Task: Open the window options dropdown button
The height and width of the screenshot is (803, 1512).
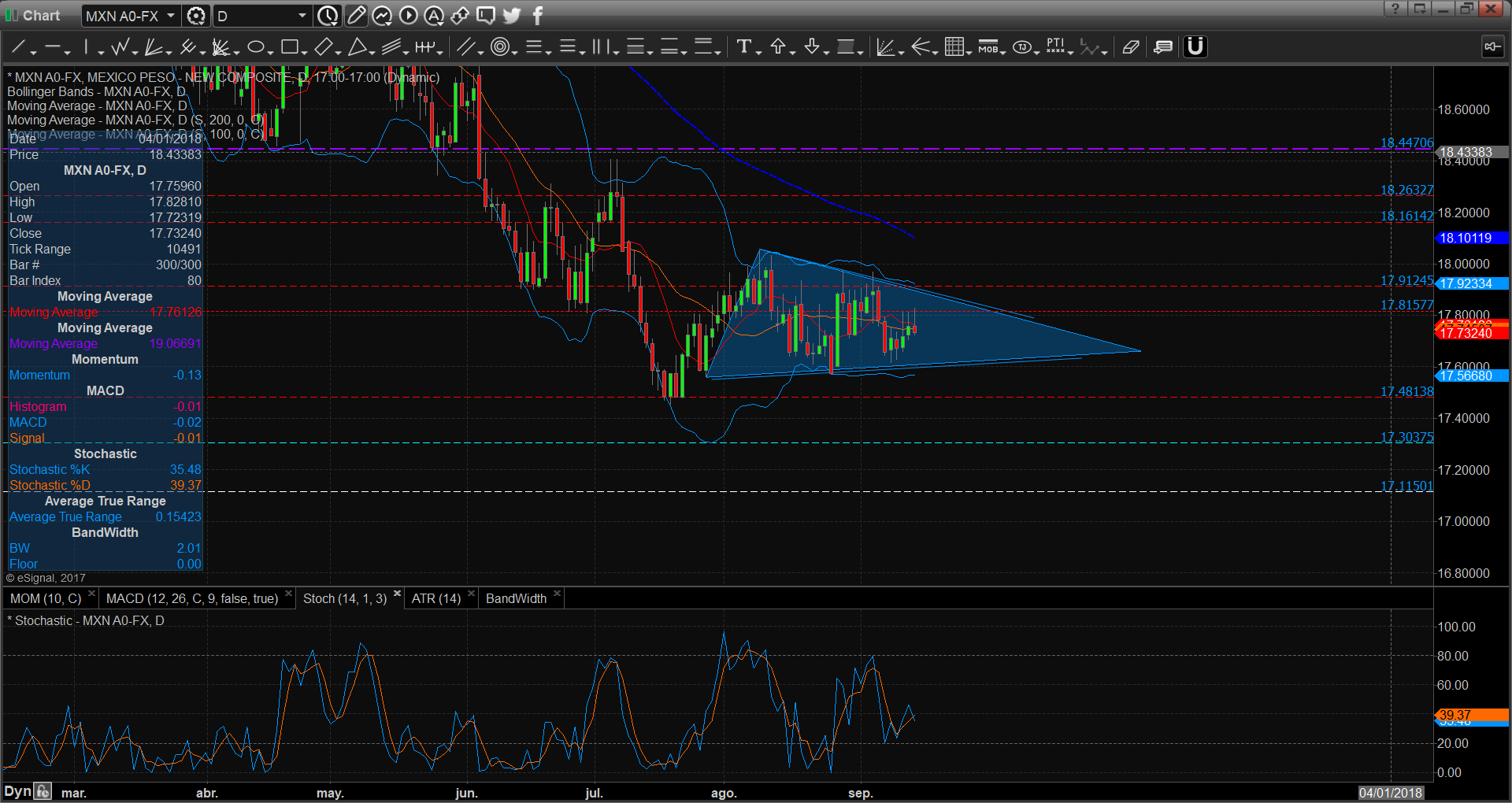Action: (x=1420, y=9)
